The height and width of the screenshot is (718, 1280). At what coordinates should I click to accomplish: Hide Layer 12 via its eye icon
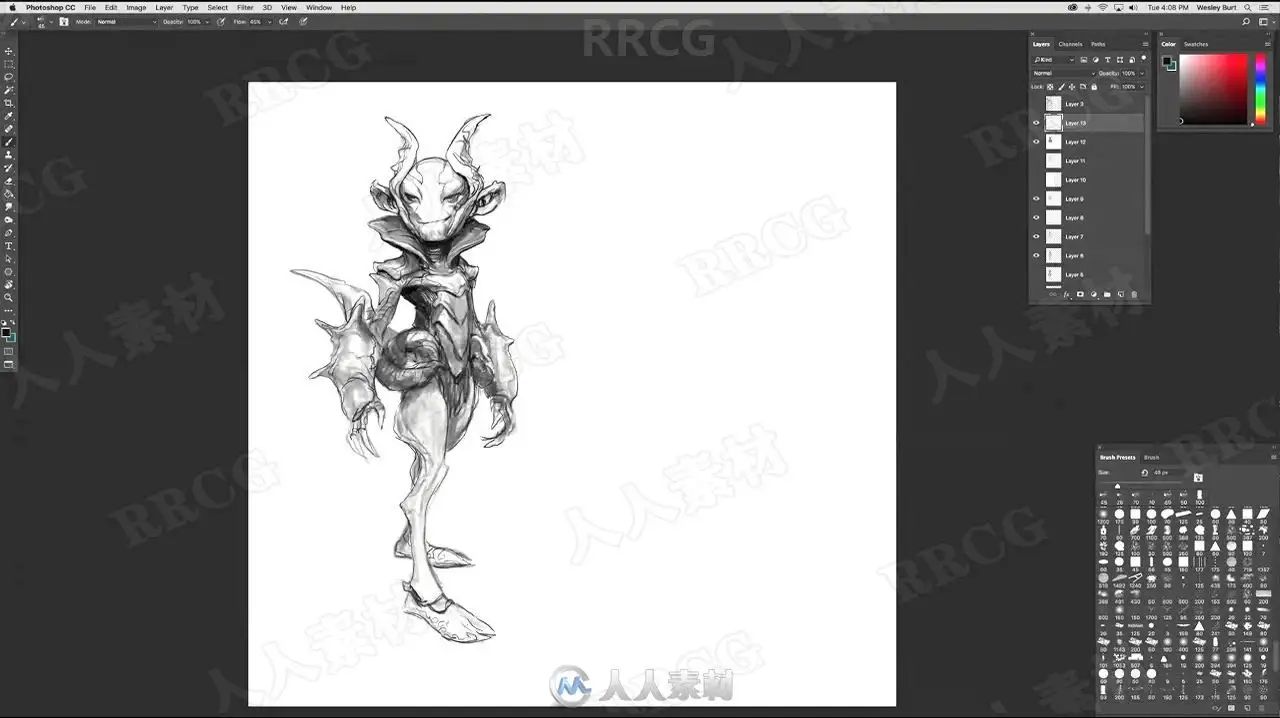pyautogui.click(x=1036, y=142)
